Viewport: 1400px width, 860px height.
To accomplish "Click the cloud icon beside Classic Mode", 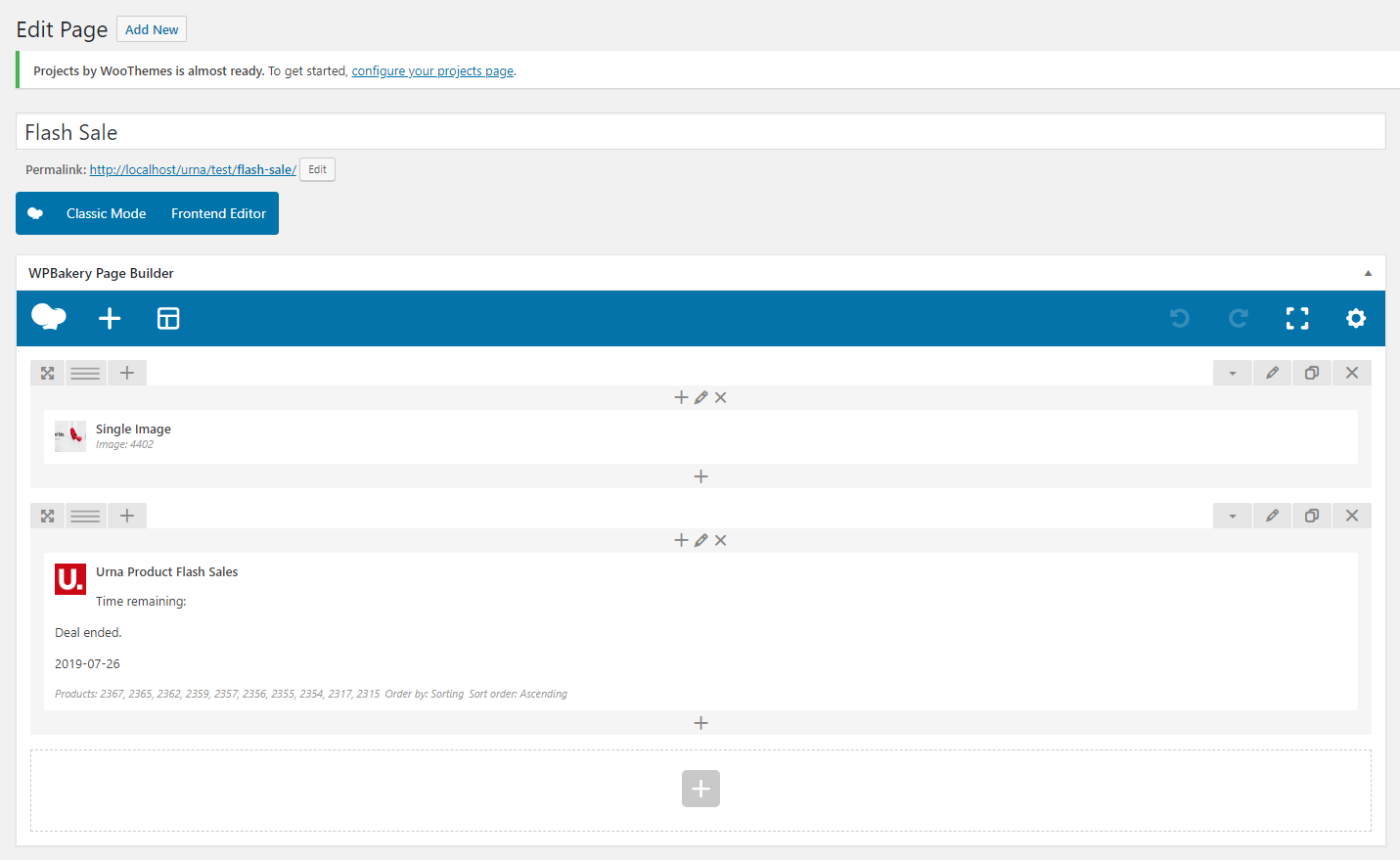I will (35, 213).
